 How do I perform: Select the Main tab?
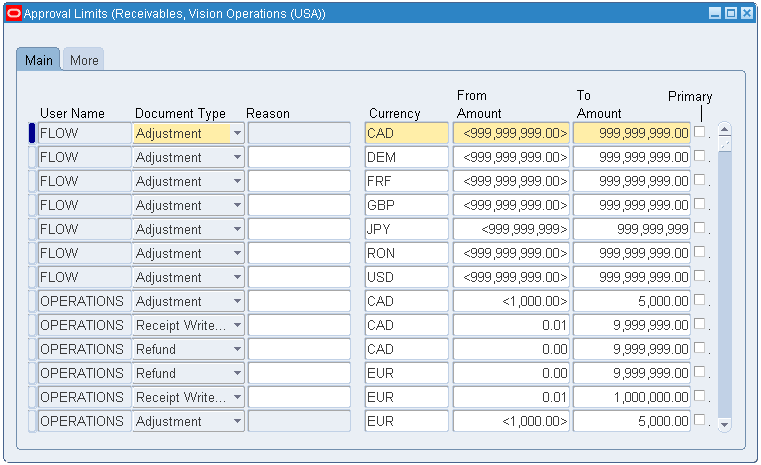[x=39, y=60]
